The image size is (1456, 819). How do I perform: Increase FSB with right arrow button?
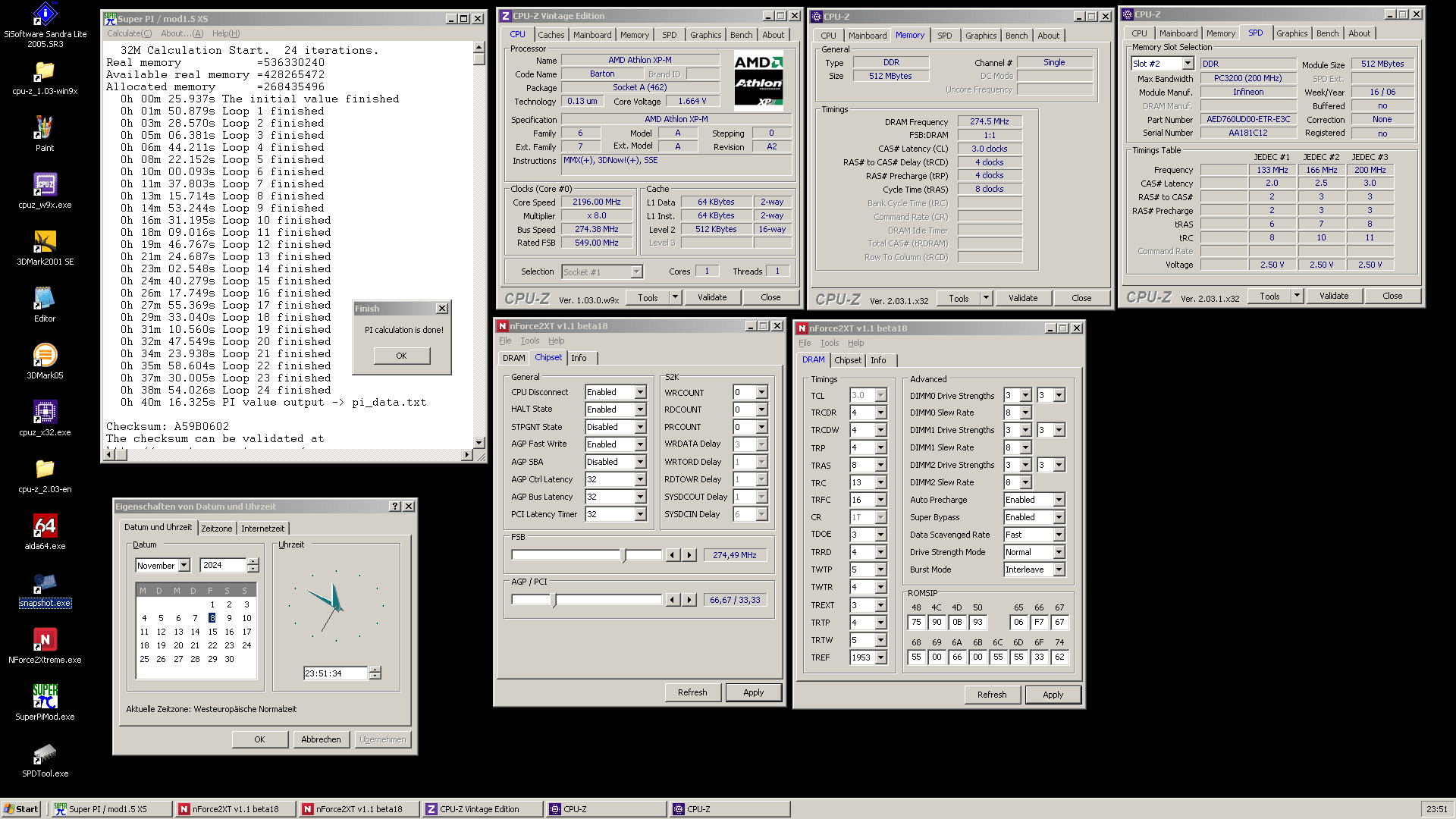[689, 555]
